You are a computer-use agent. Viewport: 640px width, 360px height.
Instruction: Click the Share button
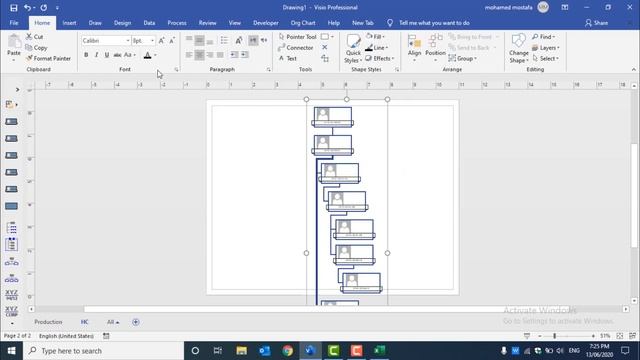(x=596, y=23)
